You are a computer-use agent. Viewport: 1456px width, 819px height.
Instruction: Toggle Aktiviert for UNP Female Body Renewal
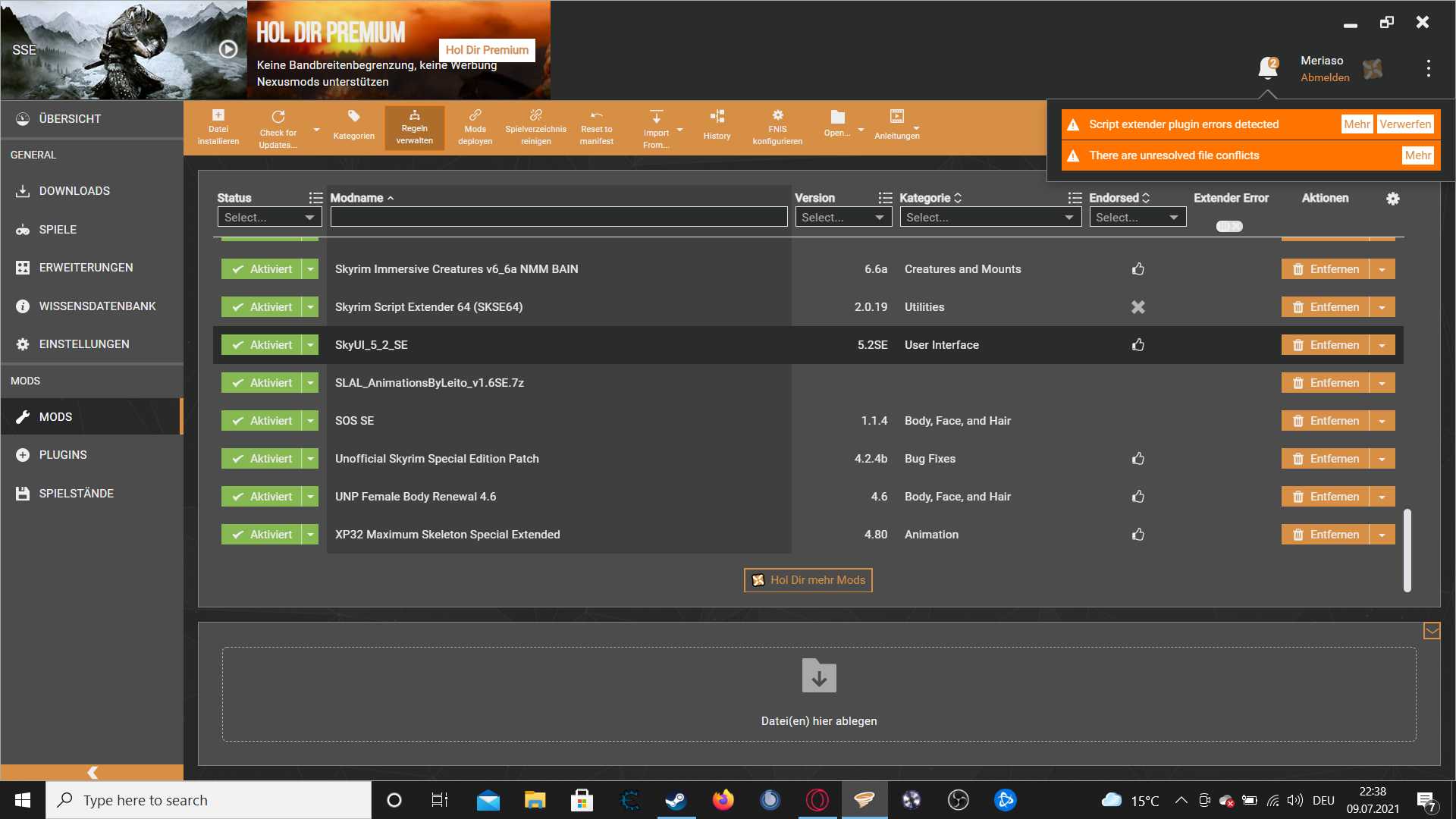tap(262, 497)
